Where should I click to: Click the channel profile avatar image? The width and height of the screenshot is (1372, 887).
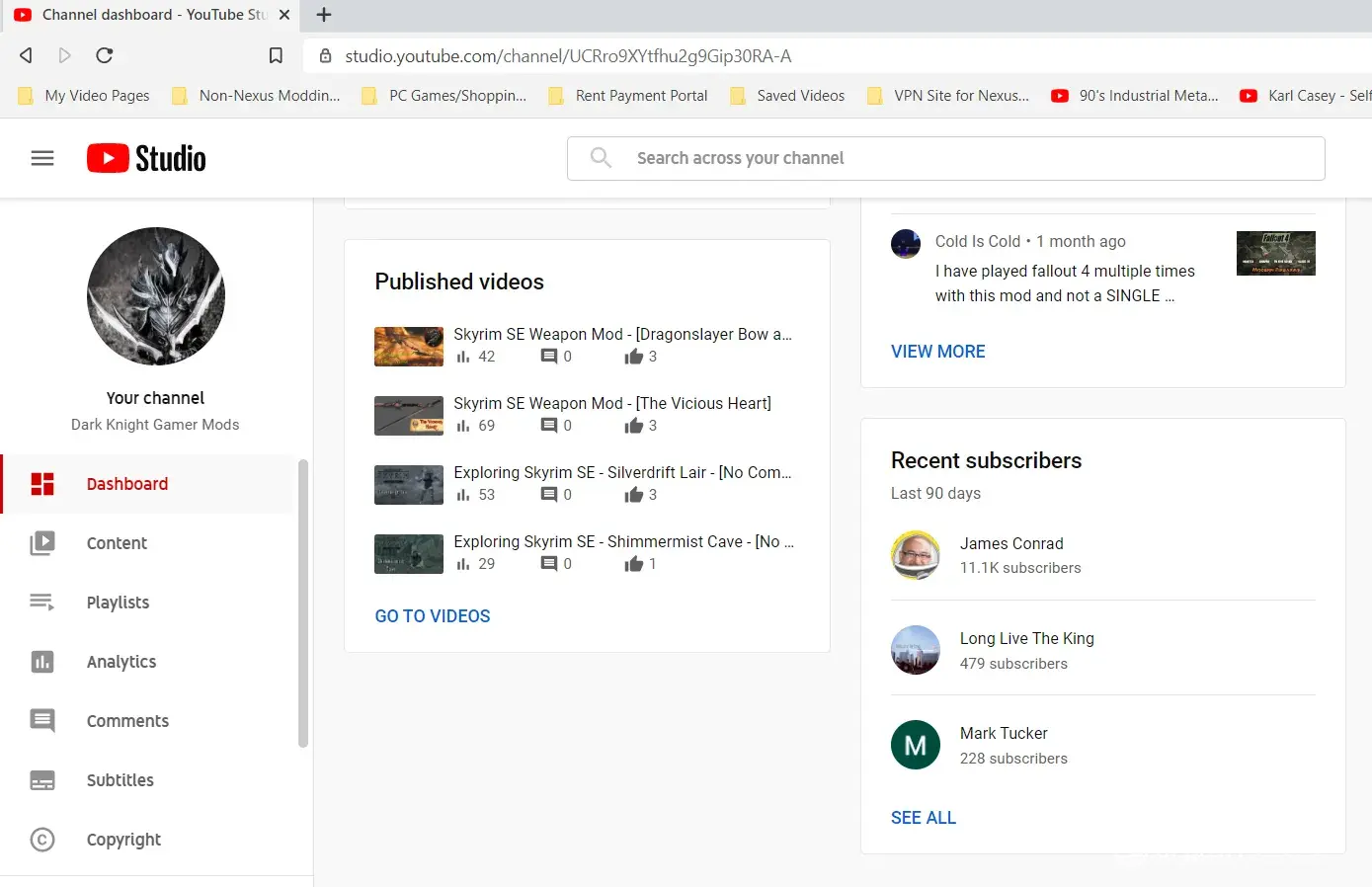click(156, 296)
